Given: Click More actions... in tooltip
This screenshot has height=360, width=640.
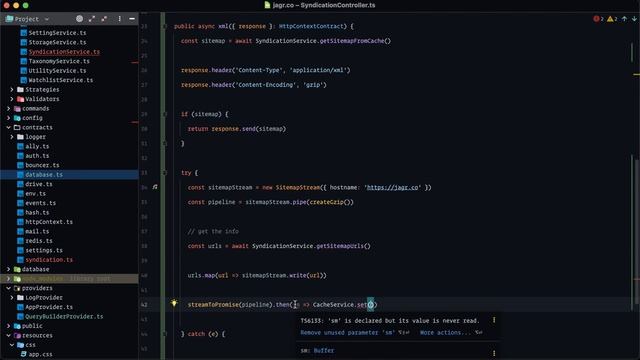Looking at the screenshot, I should pyautogui.click(x=445, y=333).
